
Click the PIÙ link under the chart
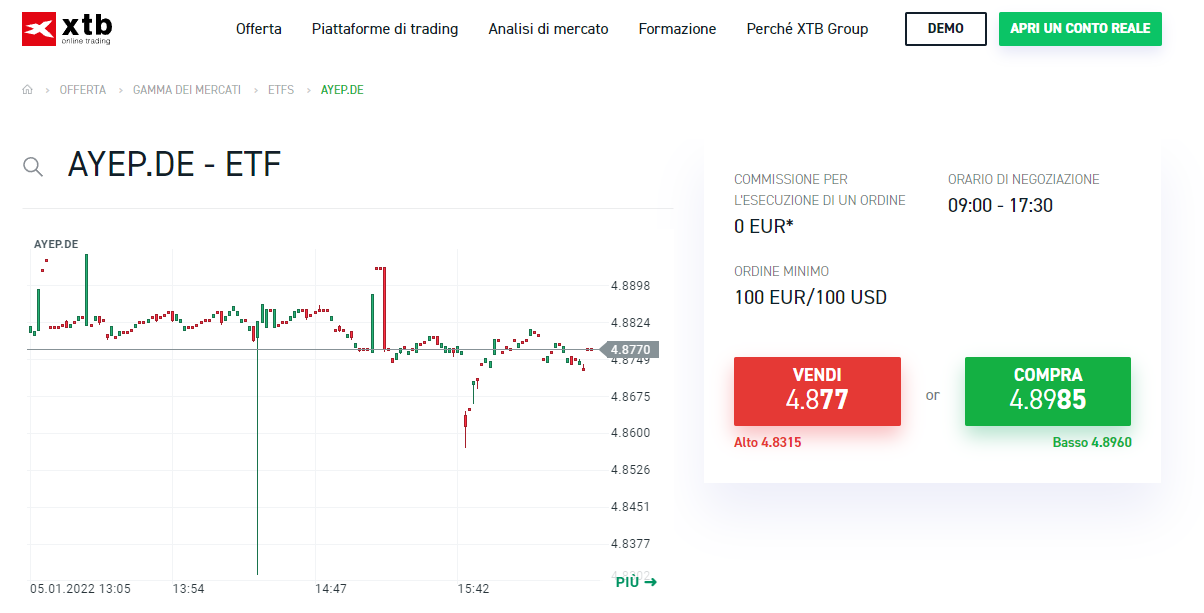(636, 582)
